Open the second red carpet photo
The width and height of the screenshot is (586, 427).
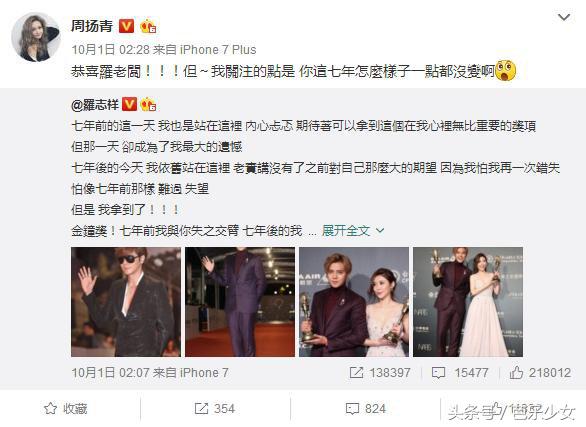(x=240, y=302)
